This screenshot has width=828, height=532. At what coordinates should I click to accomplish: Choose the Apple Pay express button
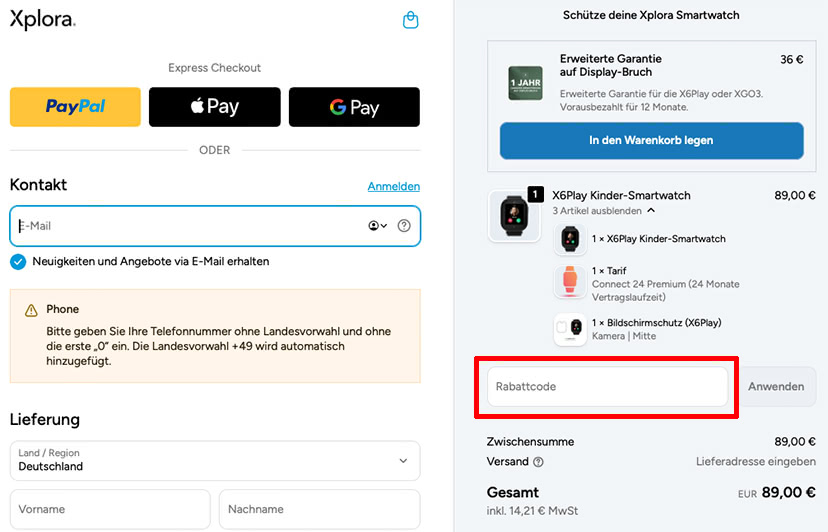(214, 107)
